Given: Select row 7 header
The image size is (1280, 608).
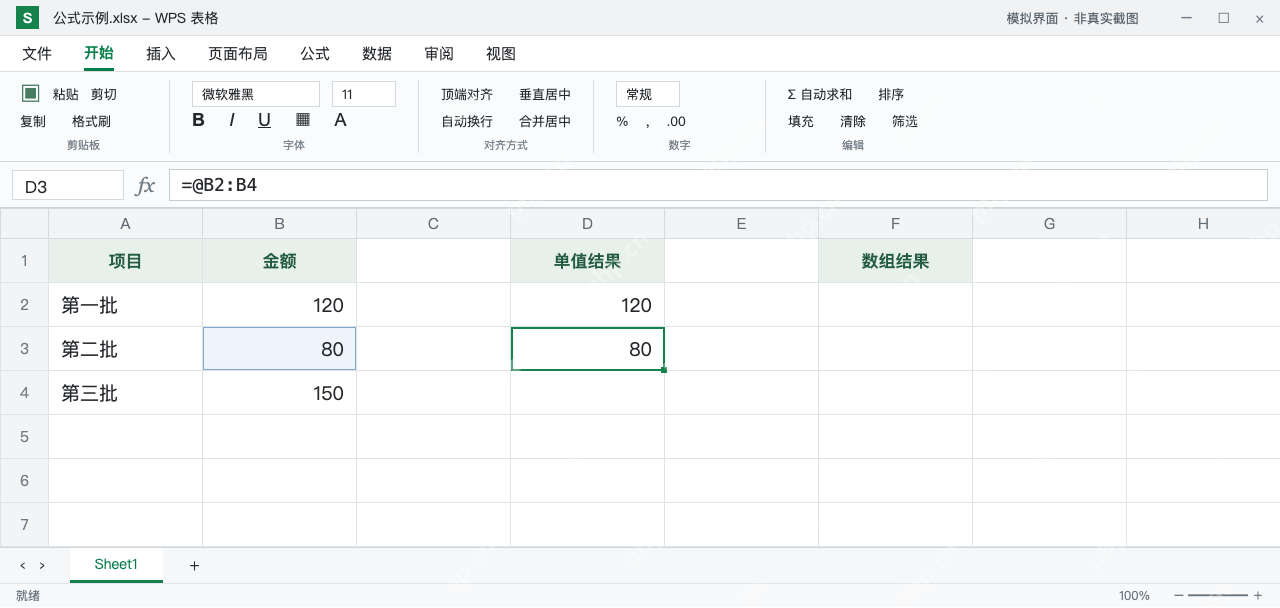Looking at the screenshot, I should [x=24, y=525].
